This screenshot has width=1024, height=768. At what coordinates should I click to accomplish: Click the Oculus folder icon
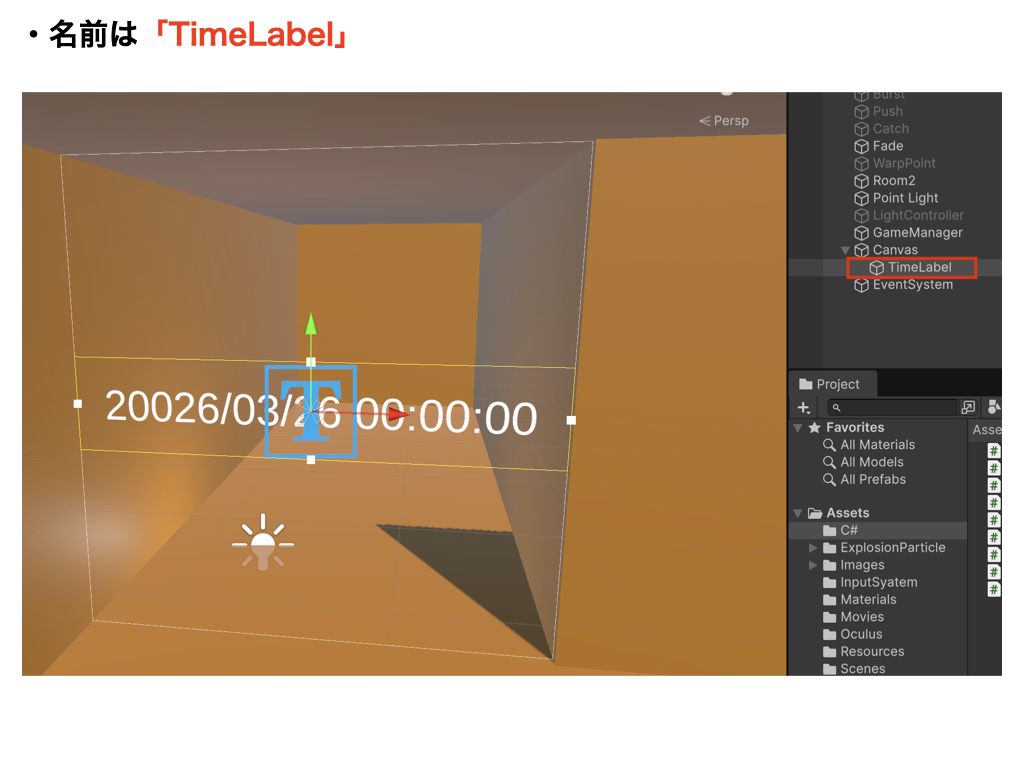pos(829,634)
